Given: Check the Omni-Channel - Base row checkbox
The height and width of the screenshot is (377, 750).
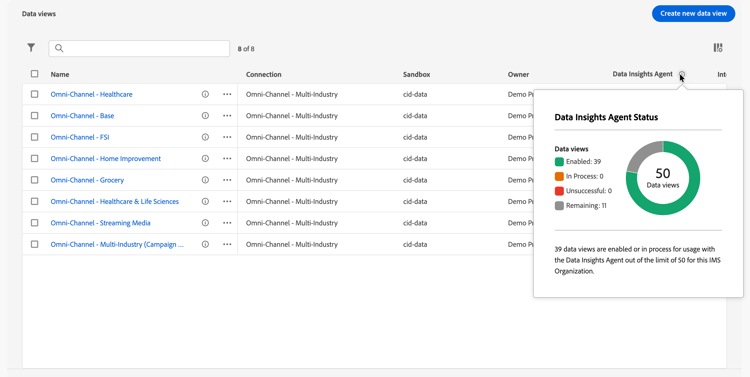Looking at the screenshot, I should tap(34, 115).
